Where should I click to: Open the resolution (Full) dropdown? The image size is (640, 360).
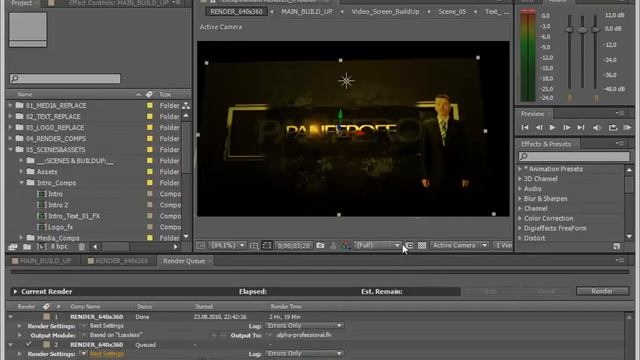point(378,245)
